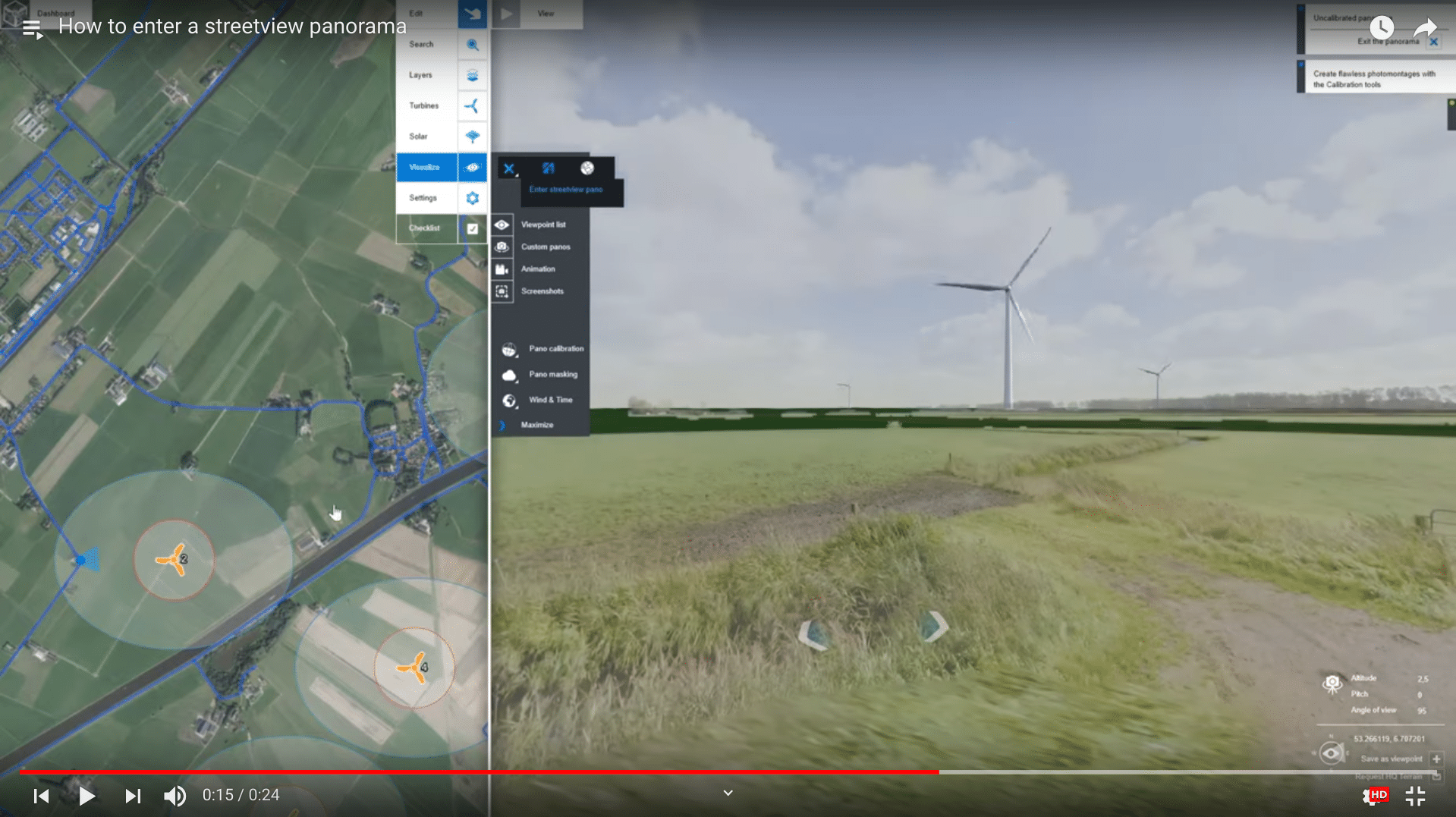The width and height of the screenshot is (1456, 817).
Task: Click the compass eye icon
Action: [x=1330, y=753]
